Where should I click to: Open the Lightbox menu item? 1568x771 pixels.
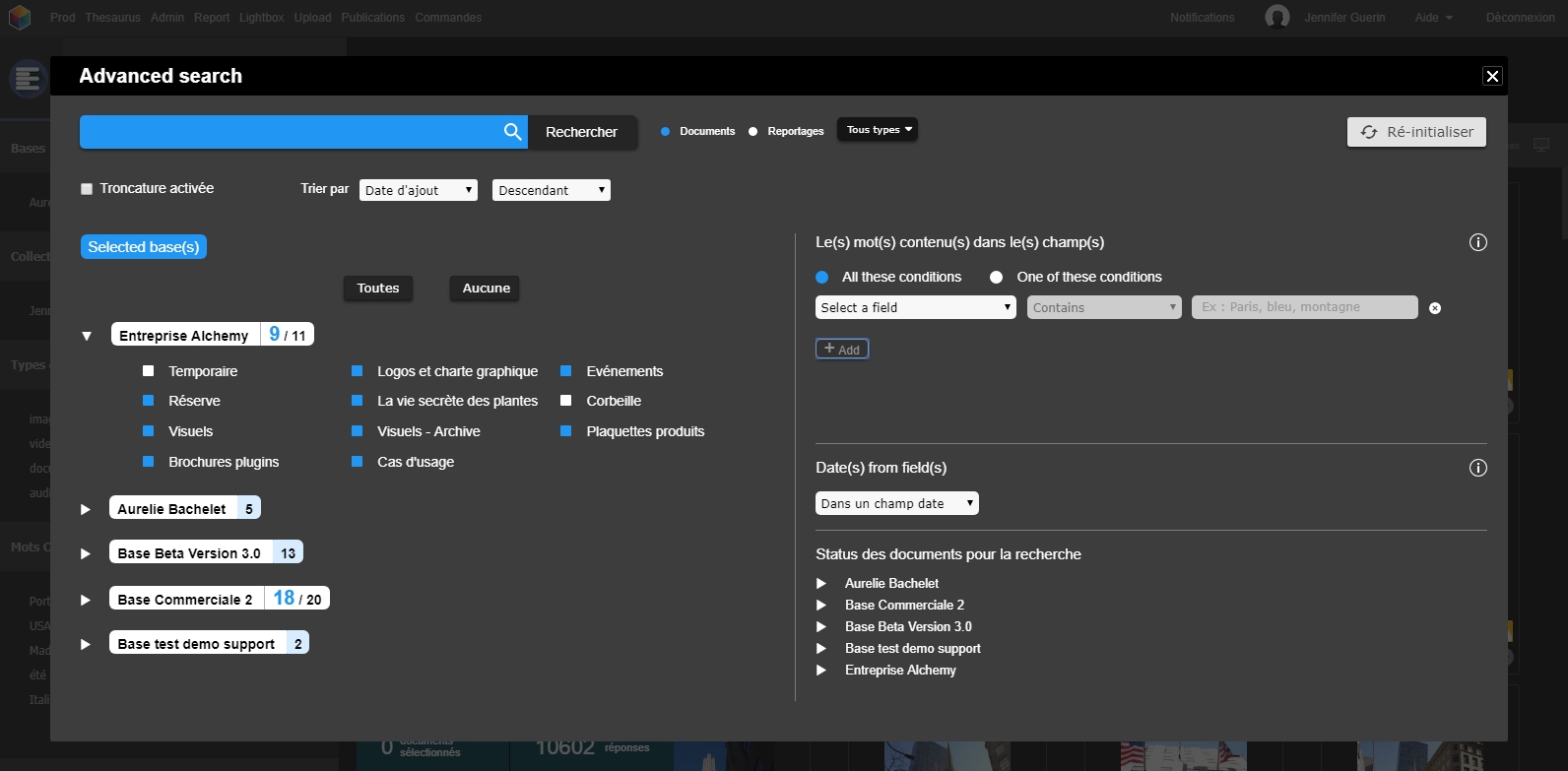pos(261,18)
